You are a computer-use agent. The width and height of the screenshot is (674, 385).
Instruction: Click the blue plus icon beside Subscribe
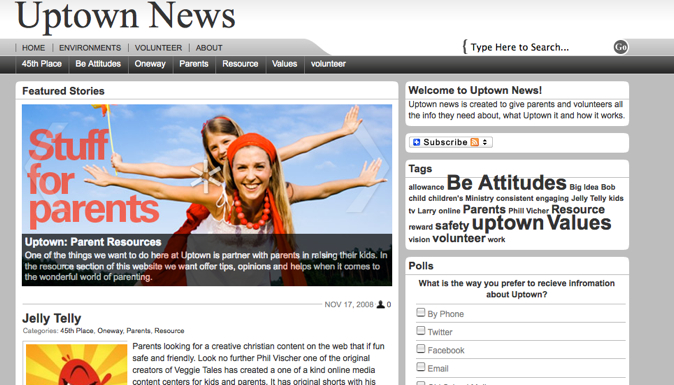(416, 142)
